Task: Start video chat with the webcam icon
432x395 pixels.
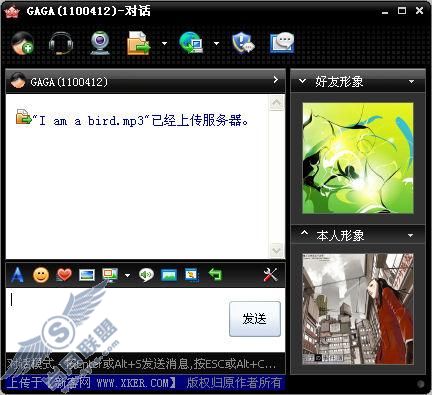Action: [x=100, y=43]
